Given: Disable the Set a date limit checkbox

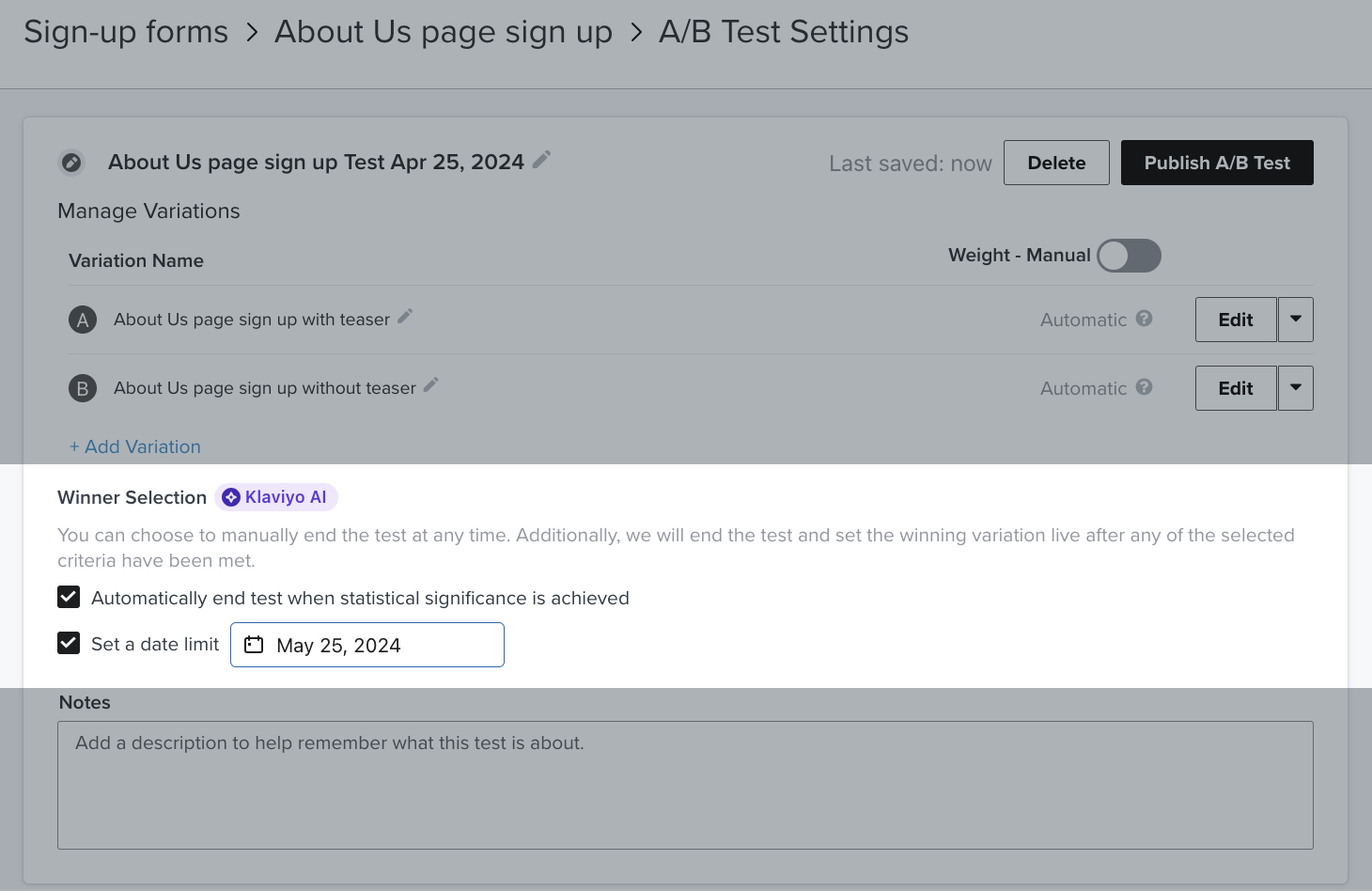Looking at the screenshot, I should pyautogui.click(x=69, y=643).
